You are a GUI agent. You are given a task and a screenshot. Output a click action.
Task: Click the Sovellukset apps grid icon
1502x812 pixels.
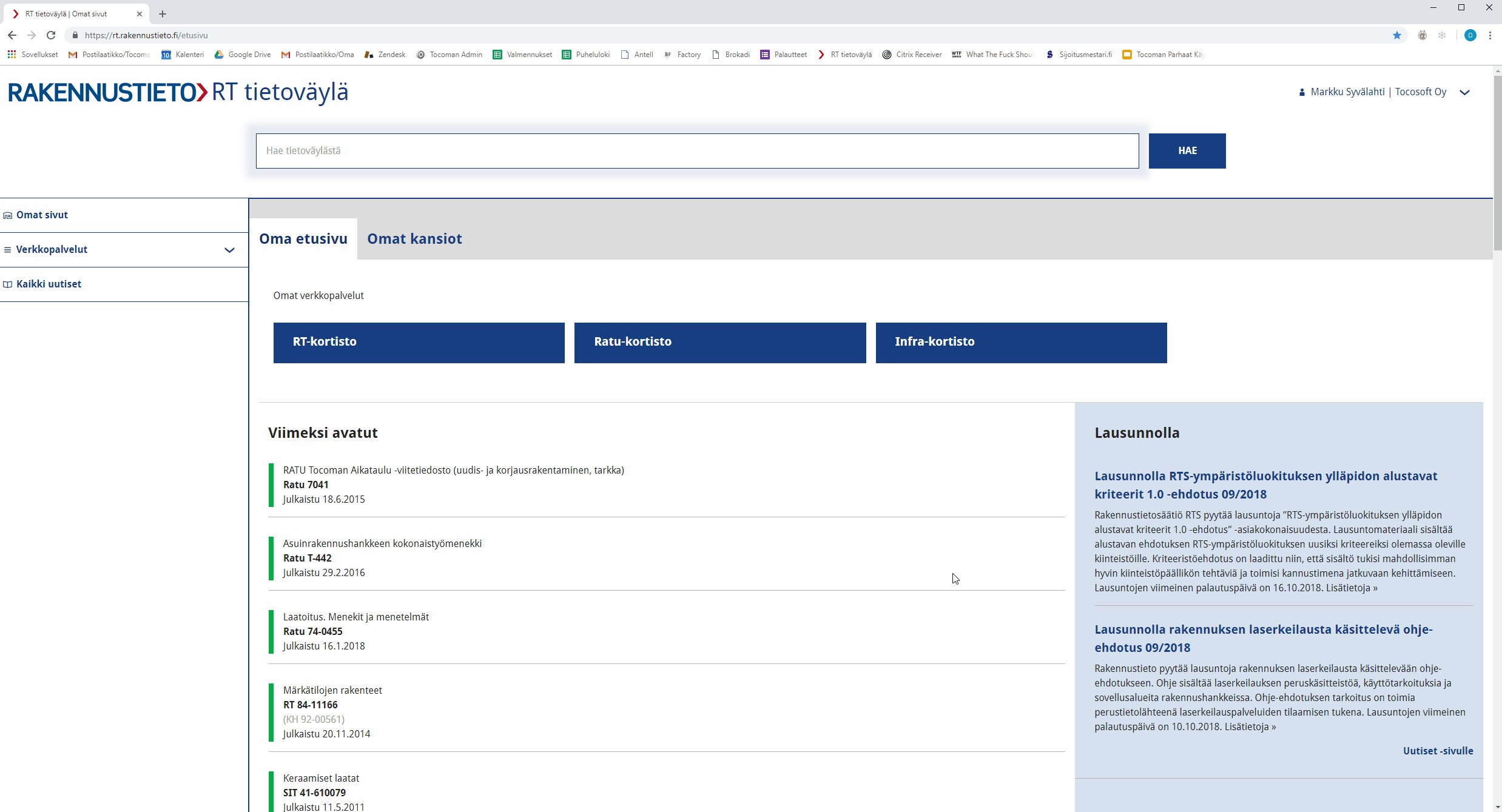[12, 55]
